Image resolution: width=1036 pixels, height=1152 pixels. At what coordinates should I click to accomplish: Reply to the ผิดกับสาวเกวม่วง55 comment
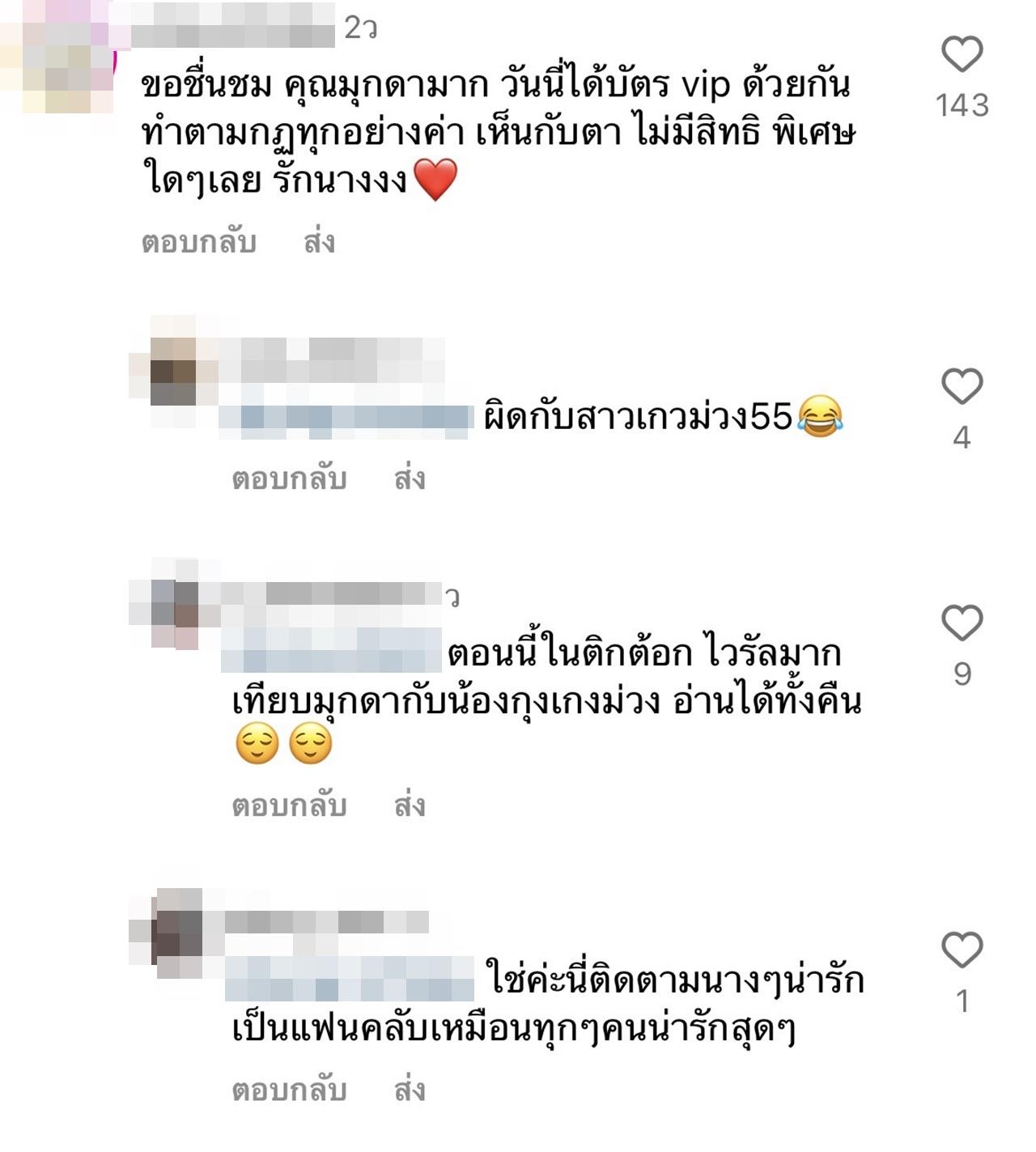[x=289, y=478]
